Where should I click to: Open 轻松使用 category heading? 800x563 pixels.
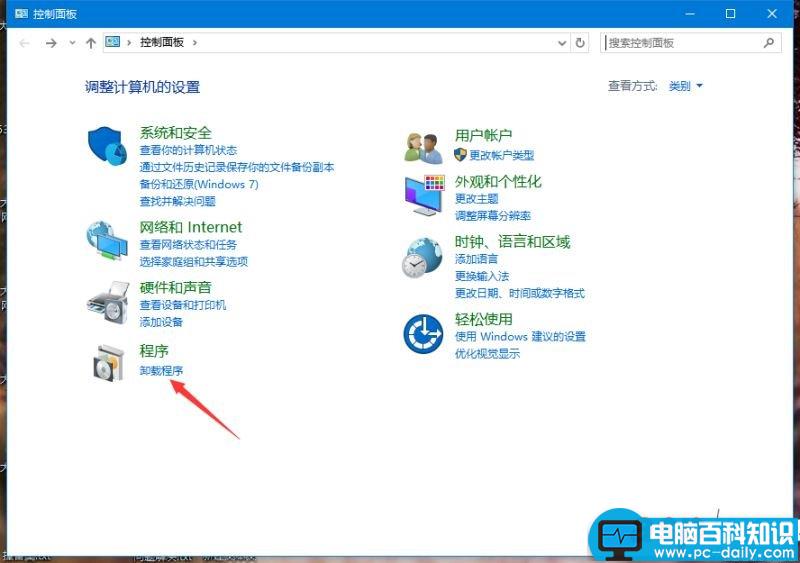pyautogui.click(x=484, y=319)
